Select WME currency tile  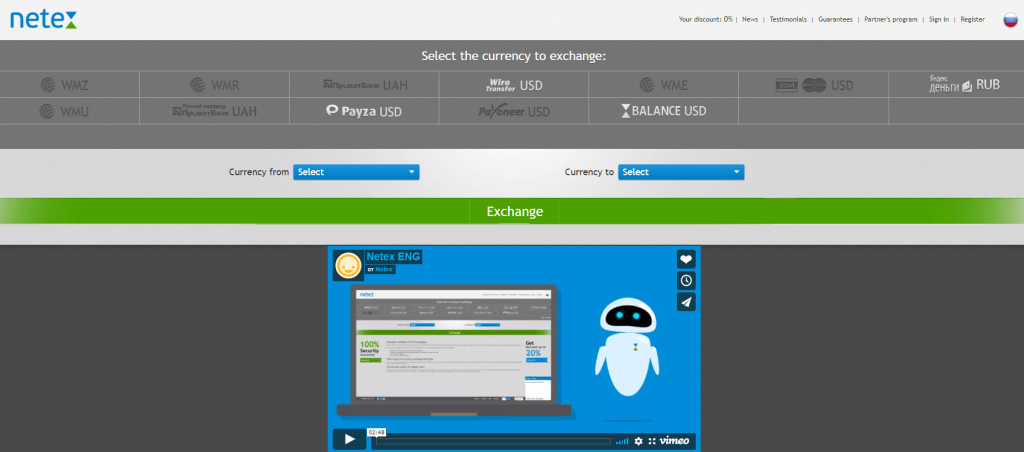pyautogui.click(x=664, y=85)
